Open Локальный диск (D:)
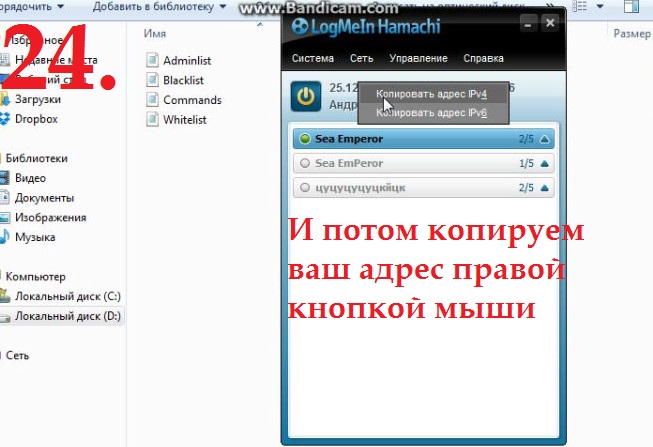 [68, 316]
